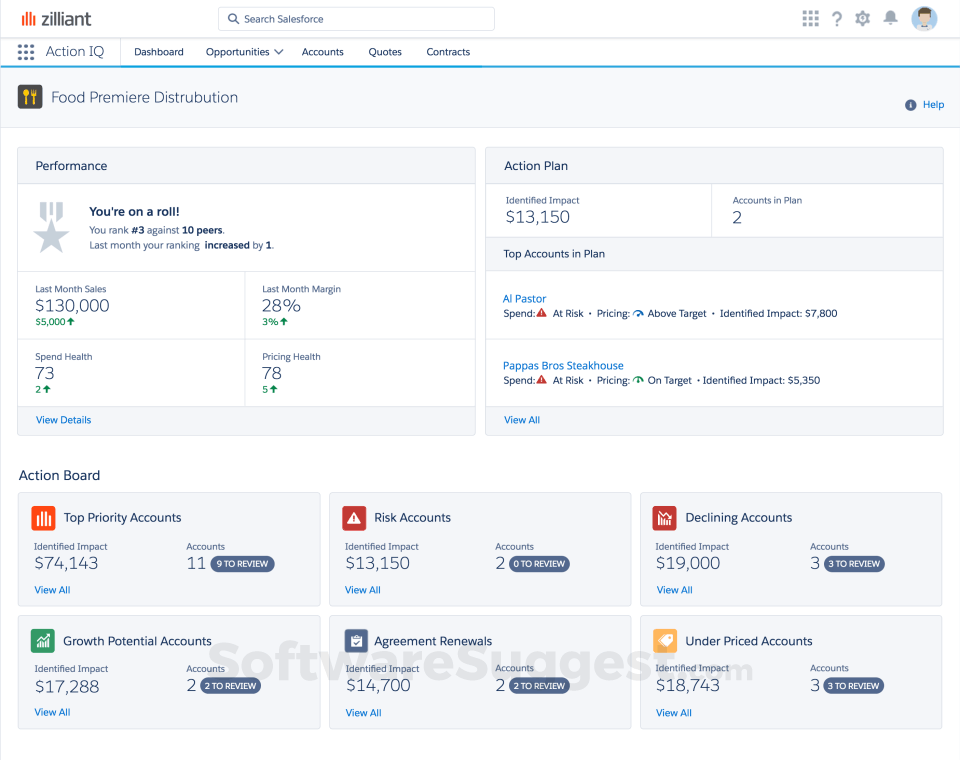Click View Details in the Performance panel

coord(63,420)
